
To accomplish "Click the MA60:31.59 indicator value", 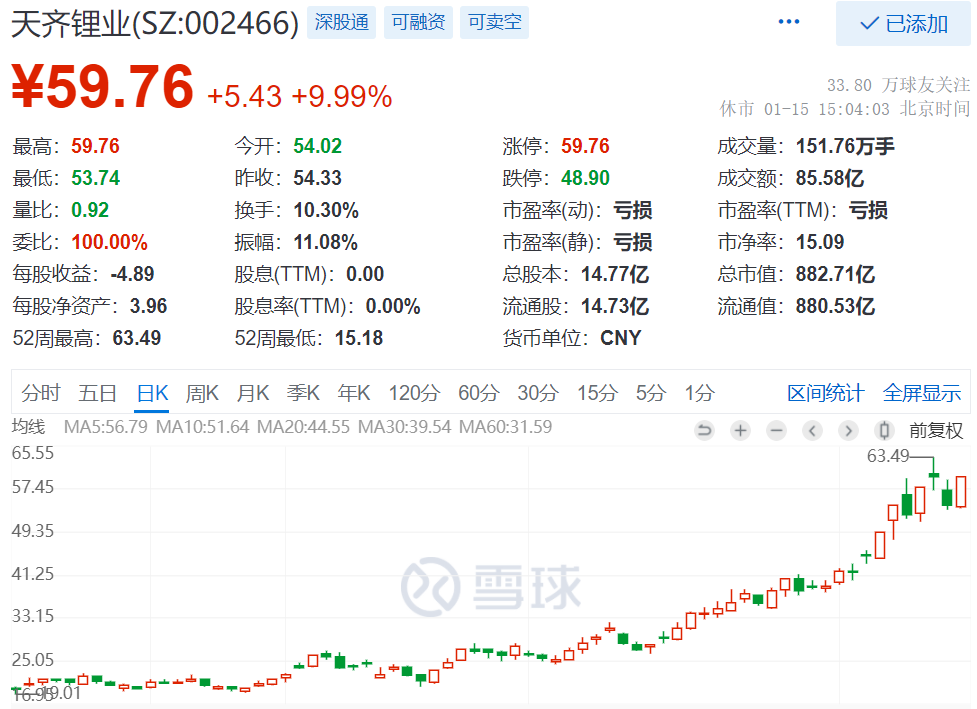I will pos(505,427).
